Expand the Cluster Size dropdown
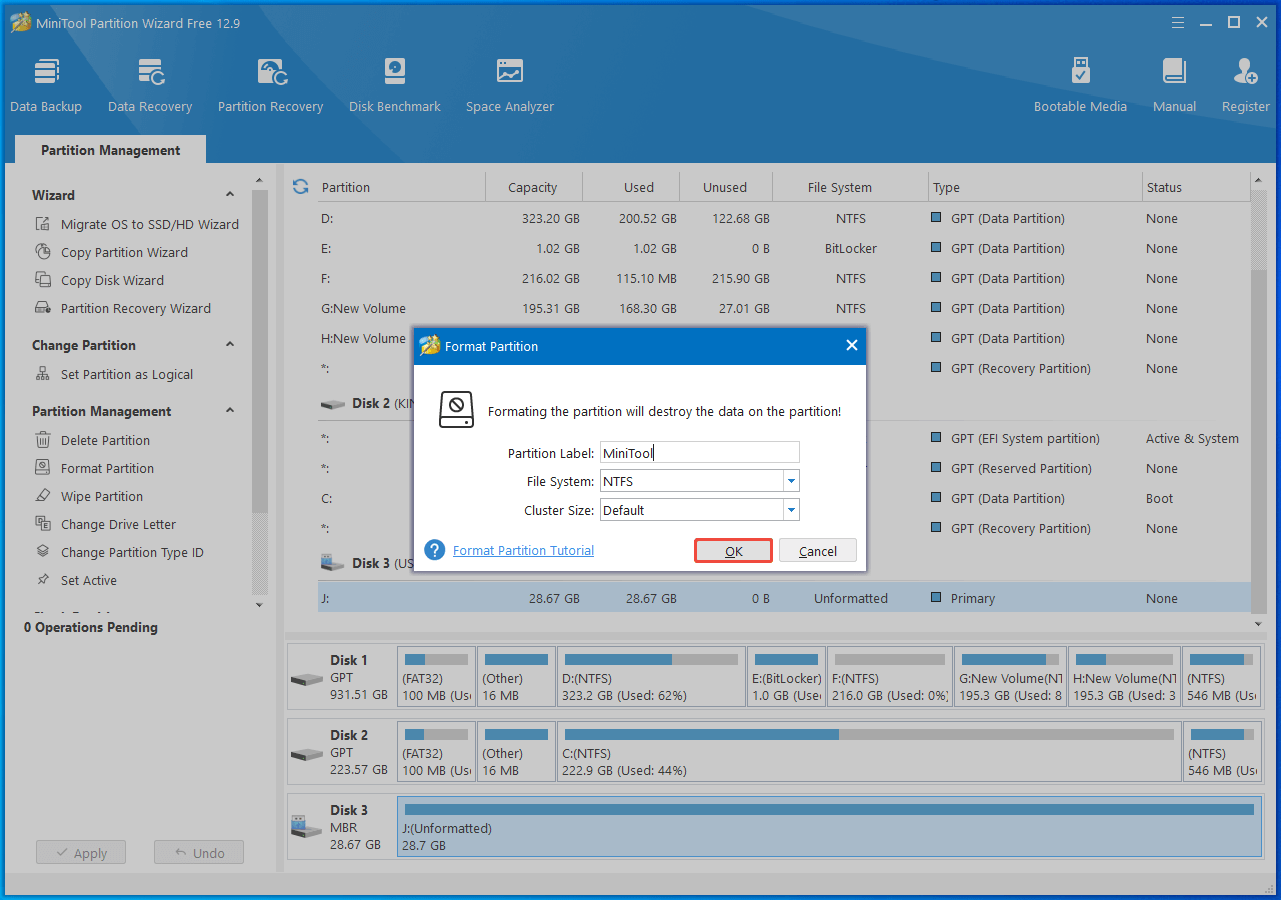Screen dimensions: 1281x900 (791, 510)
